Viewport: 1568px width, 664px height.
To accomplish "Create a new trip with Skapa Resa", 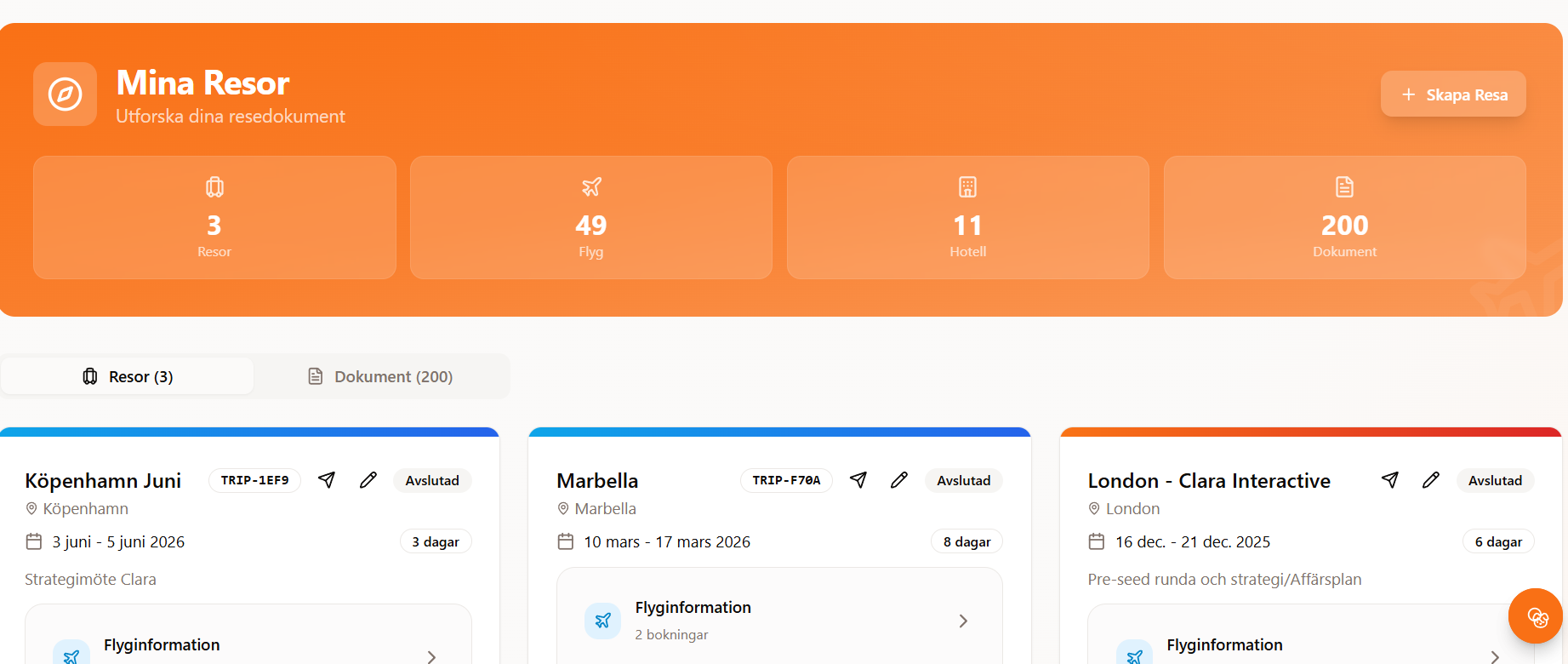I will (x=1453, y=94).
